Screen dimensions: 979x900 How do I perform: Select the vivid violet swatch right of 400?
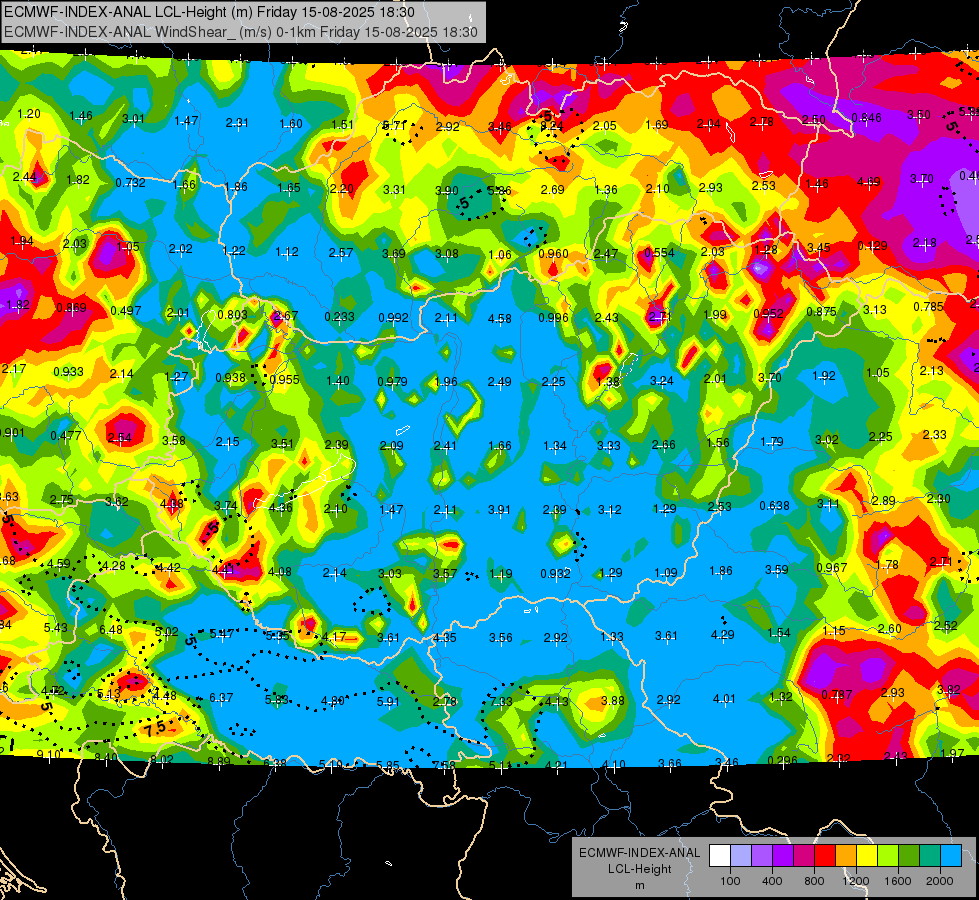pos(783,856)
